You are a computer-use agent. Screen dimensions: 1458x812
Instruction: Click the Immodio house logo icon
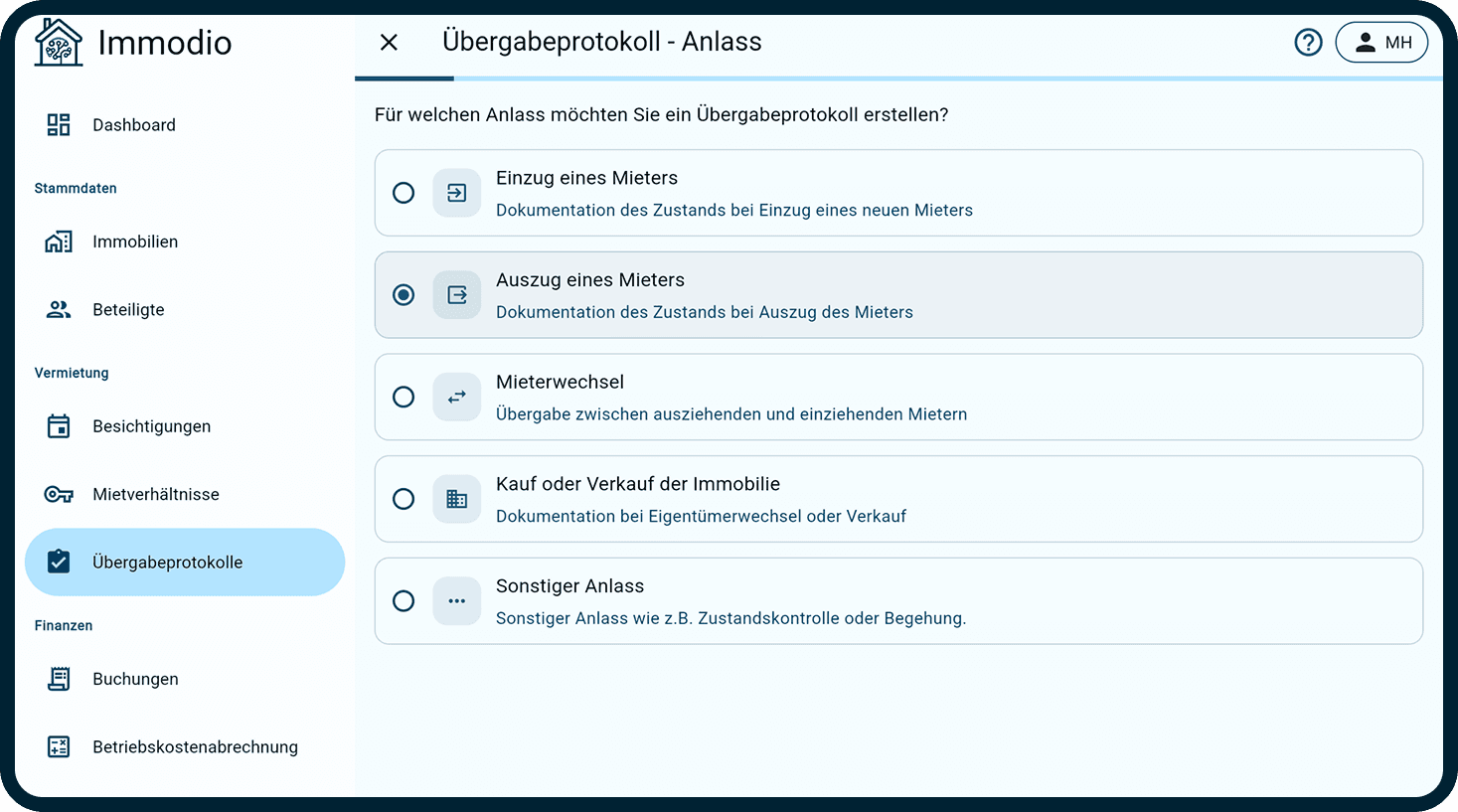tap(59, 43)
